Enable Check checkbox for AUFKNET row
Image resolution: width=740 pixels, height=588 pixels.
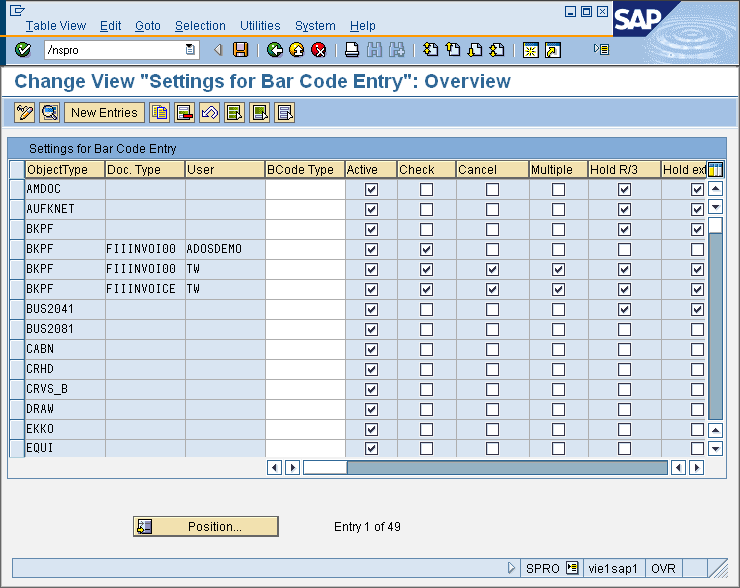coord(426,209)
